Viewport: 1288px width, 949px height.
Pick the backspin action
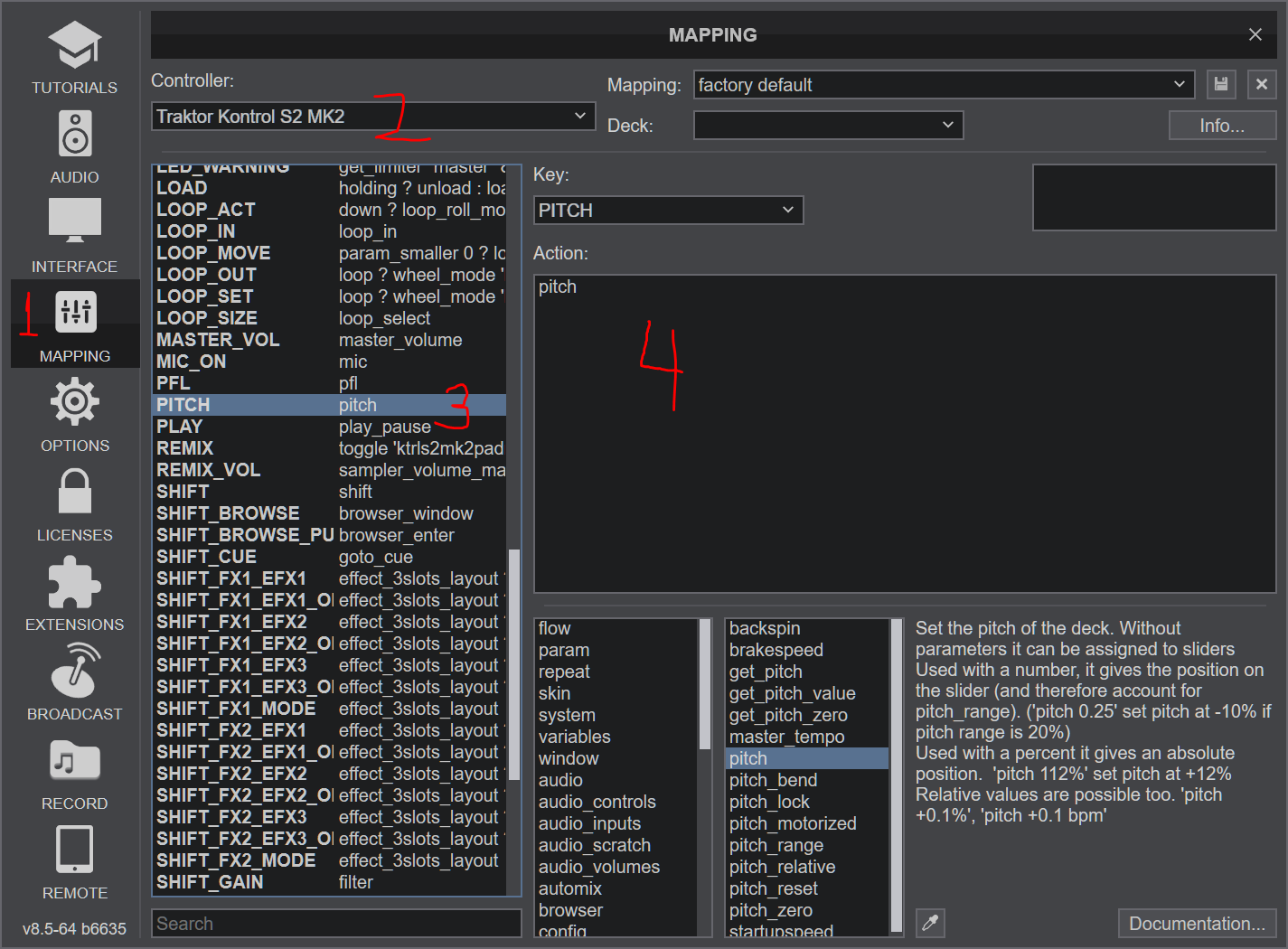pos(808,628)
